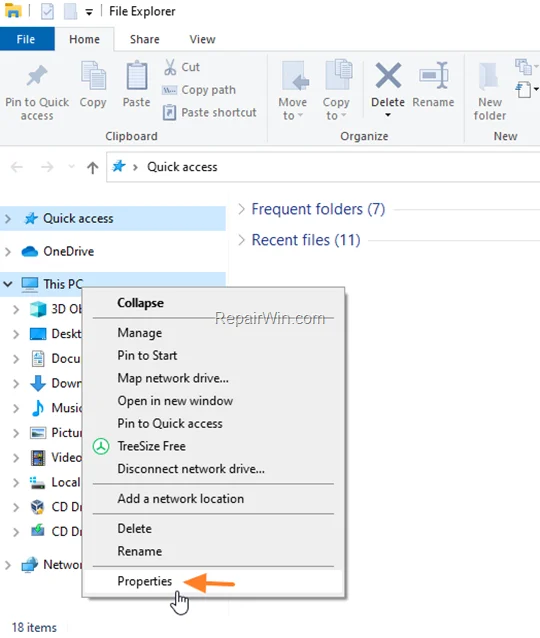Switch to the View ribbon tab
540x638 pixels.
202,39
